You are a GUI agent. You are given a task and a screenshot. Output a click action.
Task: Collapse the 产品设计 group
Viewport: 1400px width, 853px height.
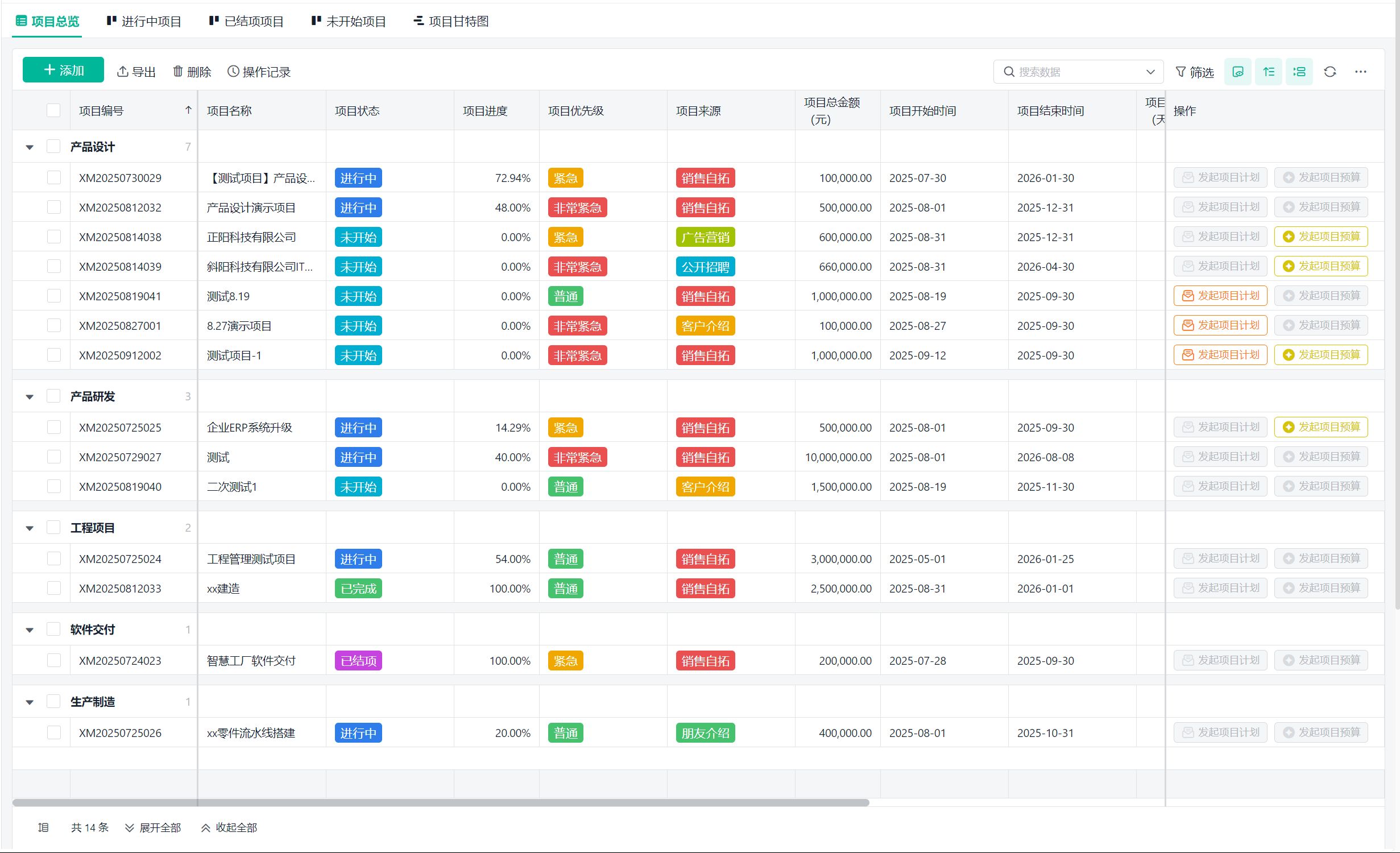pos(30,147)
